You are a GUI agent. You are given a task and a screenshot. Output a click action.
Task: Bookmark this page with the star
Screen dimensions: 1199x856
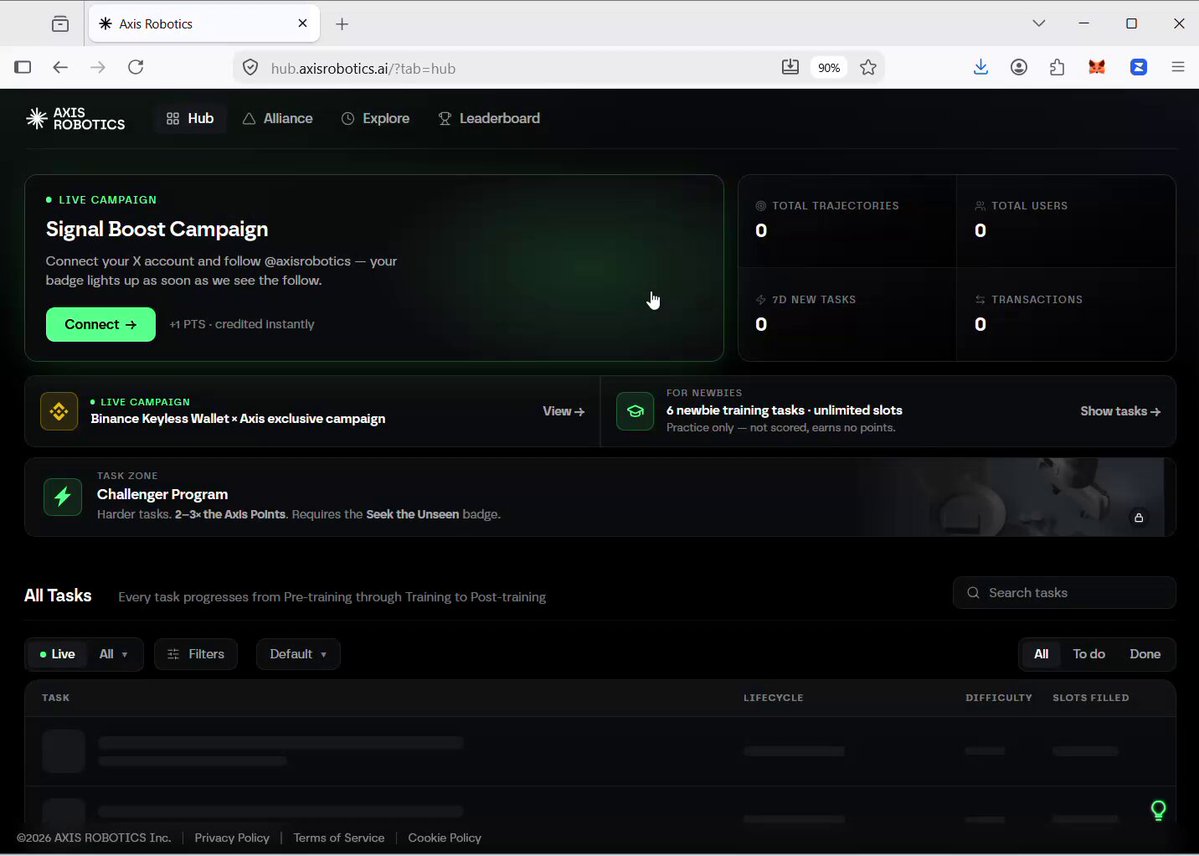point(868,67)
